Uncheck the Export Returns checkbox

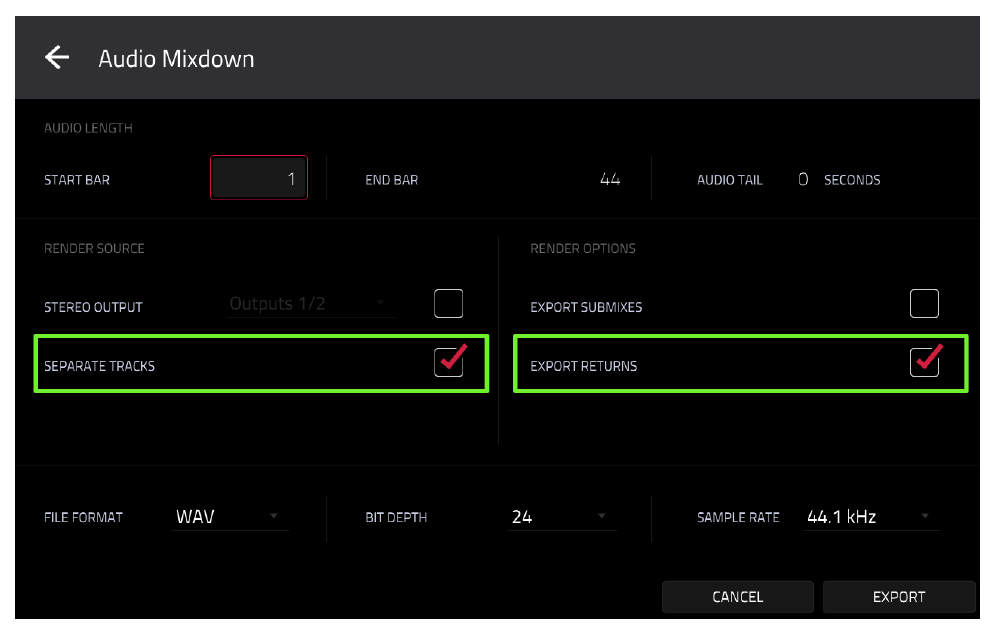tap(924, 362)
